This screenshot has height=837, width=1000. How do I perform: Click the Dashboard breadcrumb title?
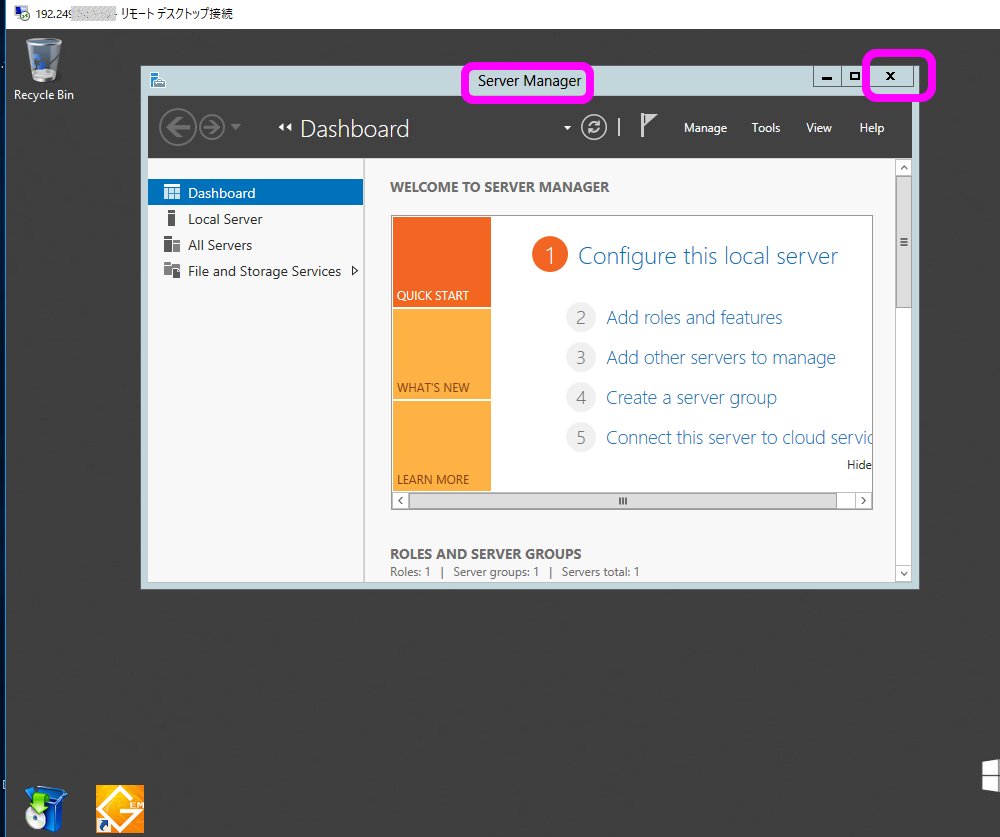tap(355, 129)
